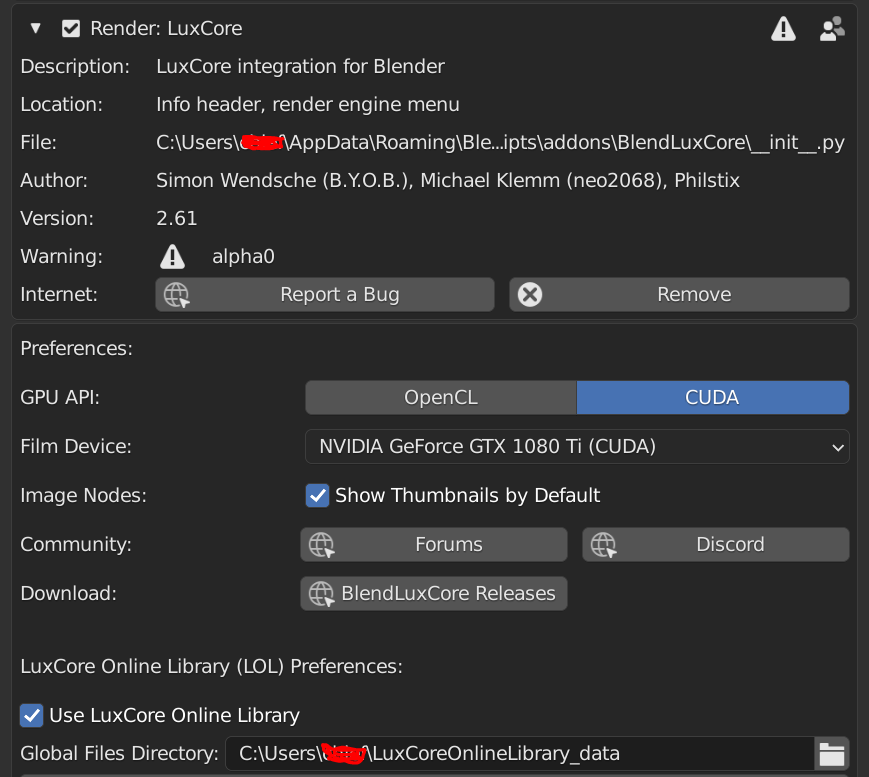Click the Global Files Directory path field
This screenshot has height=777, width=869.
pyautogui.click(x=520, y=754)
